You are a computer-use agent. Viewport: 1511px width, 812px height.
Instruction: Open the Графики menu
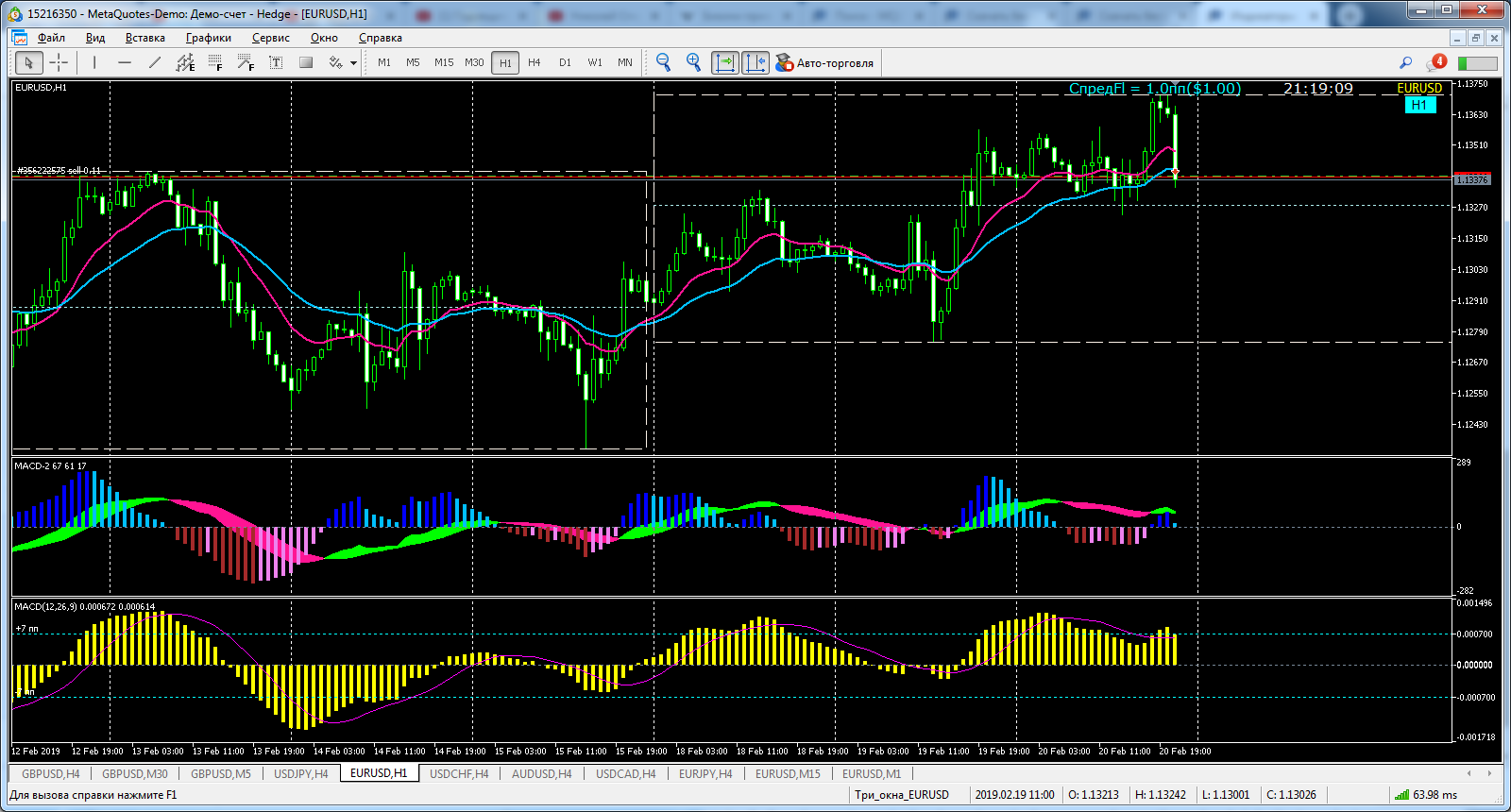coord(209,38)
